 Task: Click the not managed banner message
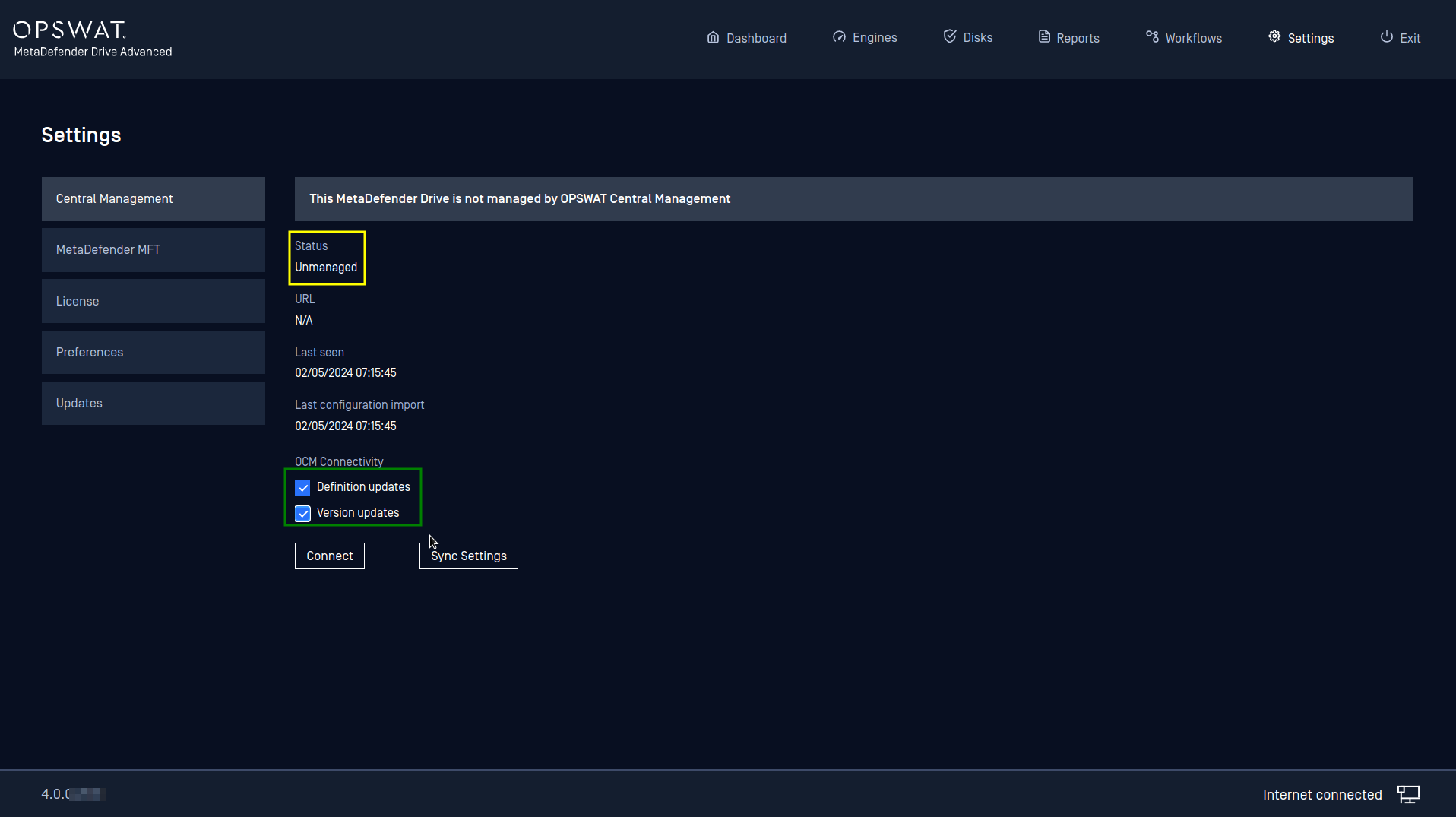point(520,198)
